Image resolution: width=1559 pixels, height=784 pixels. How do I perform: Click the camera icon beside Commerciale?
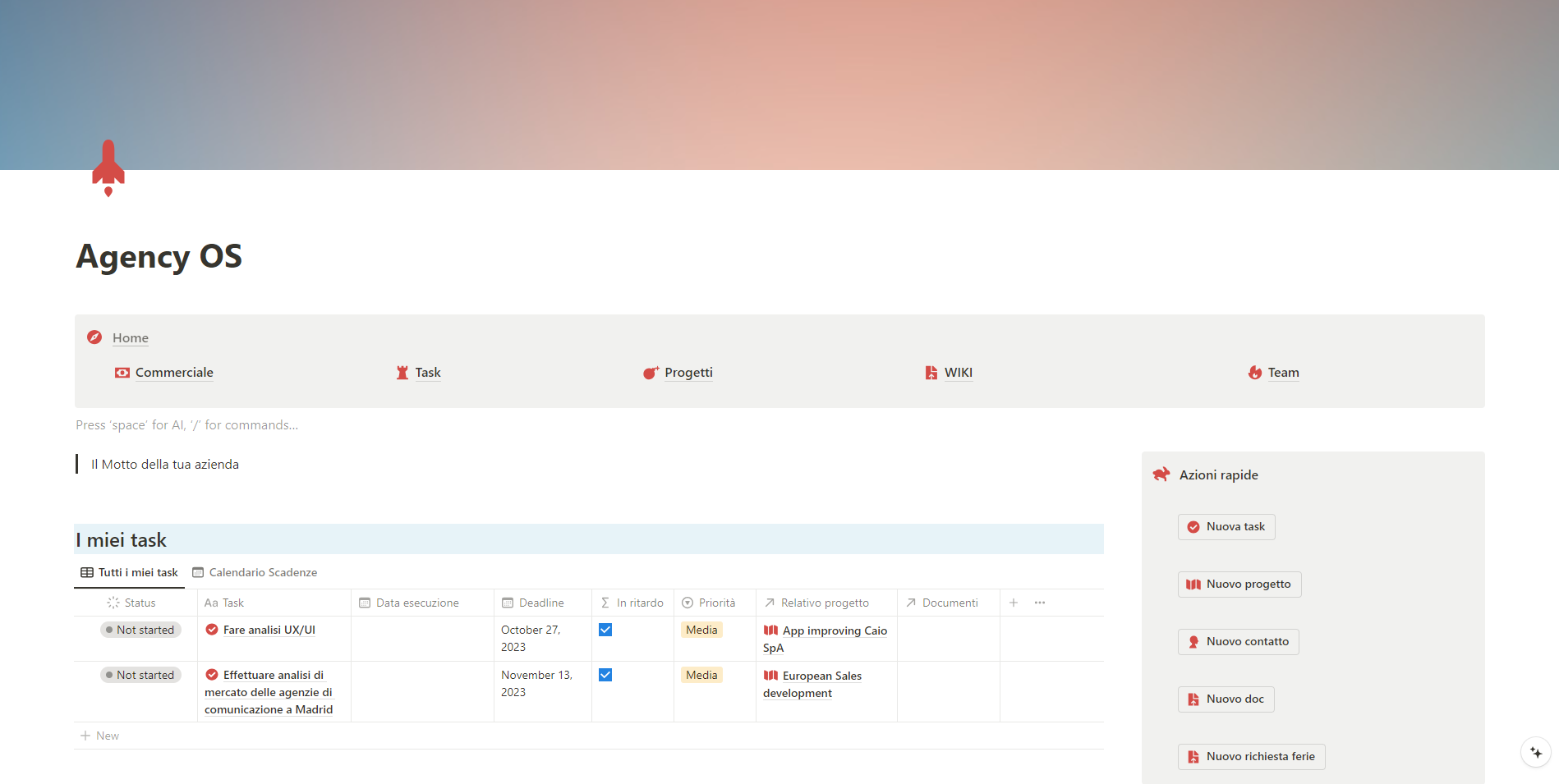click(x=122, y=373)
